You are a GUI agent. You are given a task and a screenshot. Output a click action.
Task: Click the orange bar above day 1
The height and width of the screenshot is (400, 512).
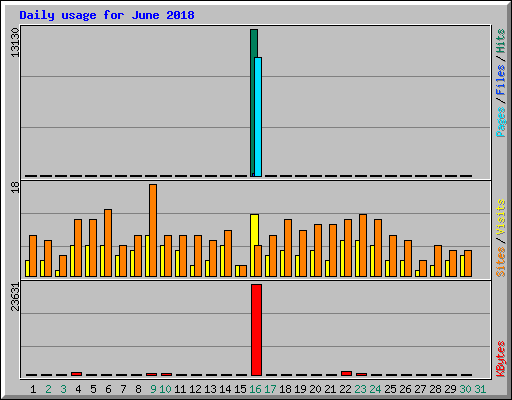click(33, 256)
